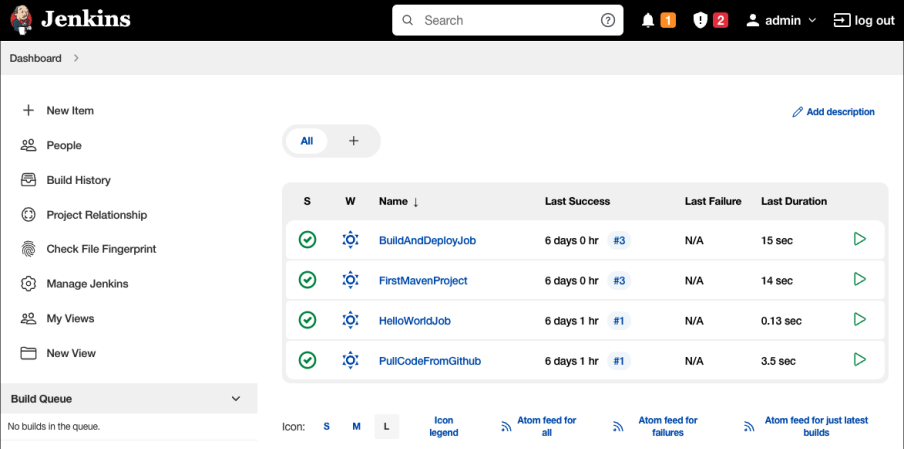Click the search help question-mark icon
This screenshot has width=904, height=449.
(x=608, y=20)
